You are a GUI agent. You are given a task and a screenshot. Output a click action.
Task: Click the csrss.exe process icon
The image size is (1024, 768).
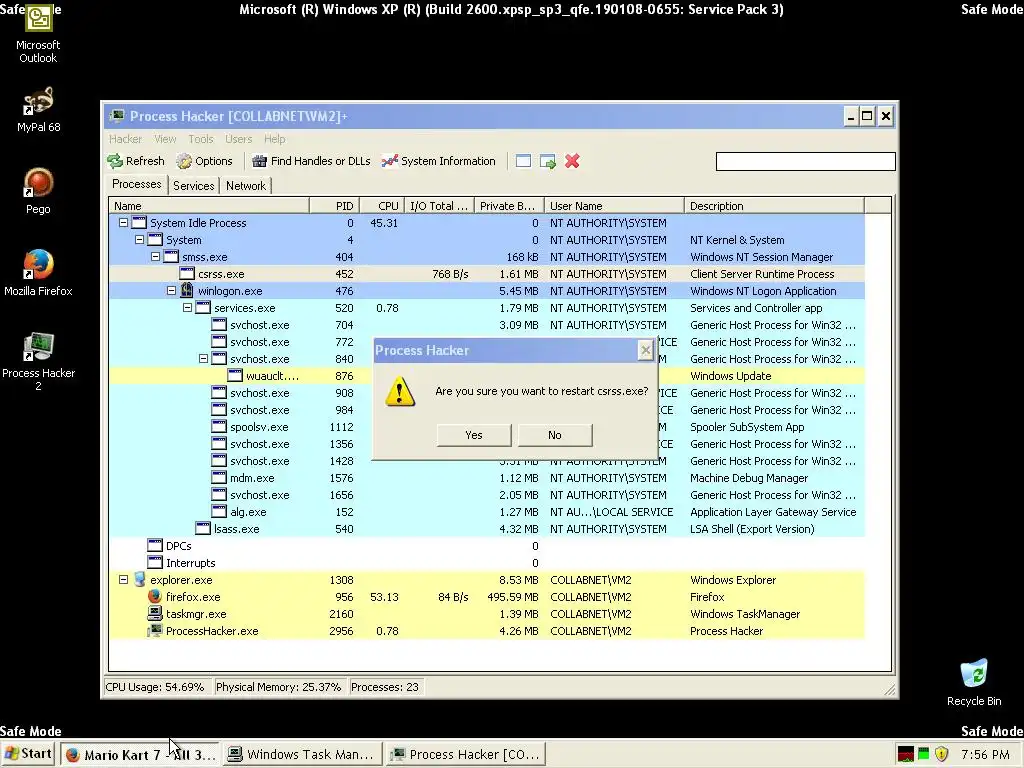coord(187,274)
